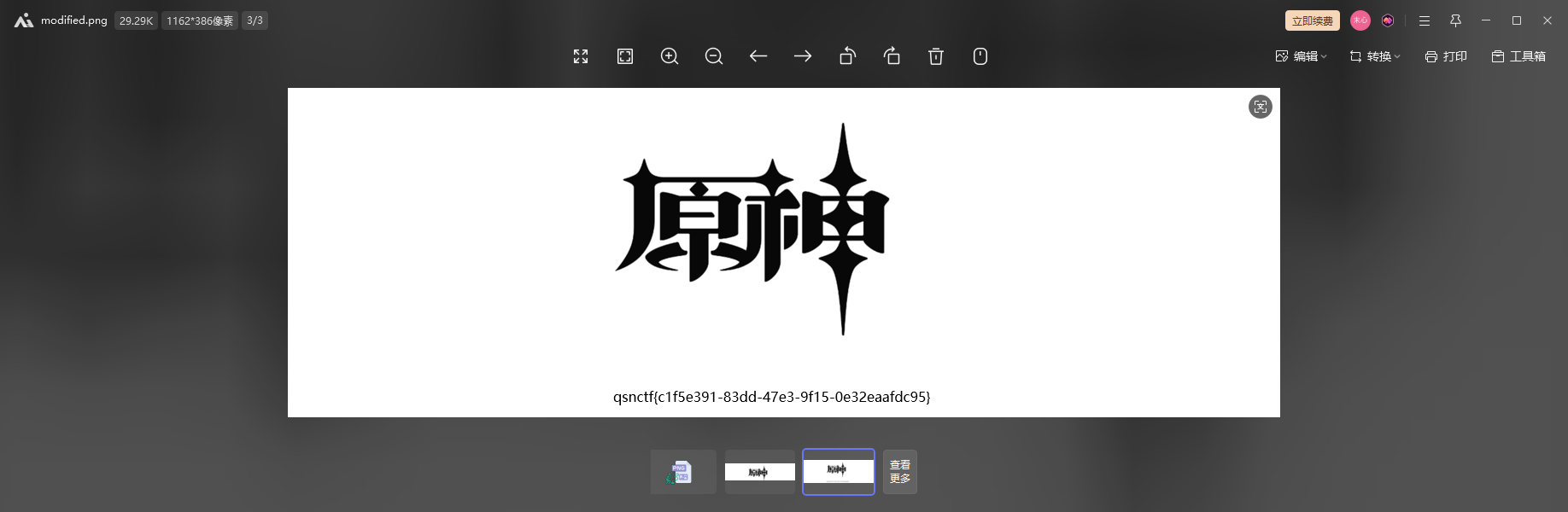Click the file name modified.png

point(74,20)
